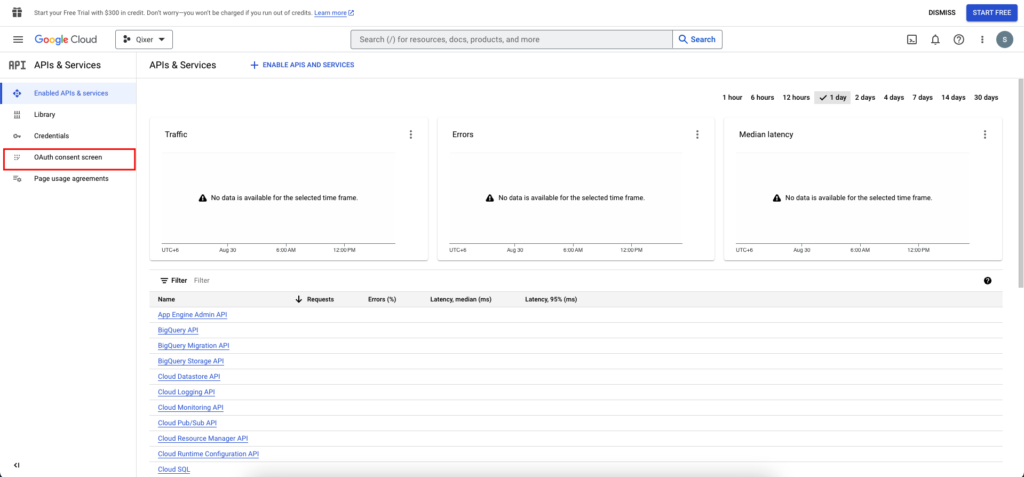Open BigQuery Storage API link
The image size is (1024, 477).
(x=191, y=361)
